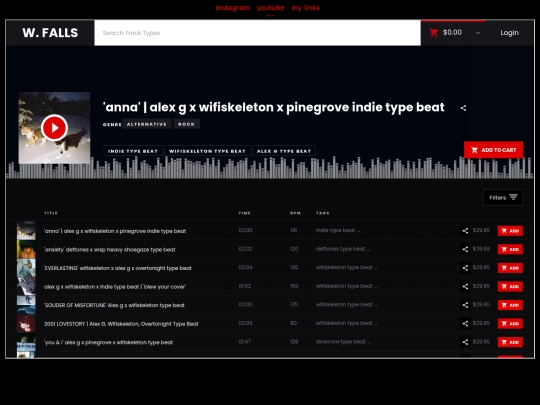Expand the cart dropdown arrow
540x405 pixels.
[478, 33]
